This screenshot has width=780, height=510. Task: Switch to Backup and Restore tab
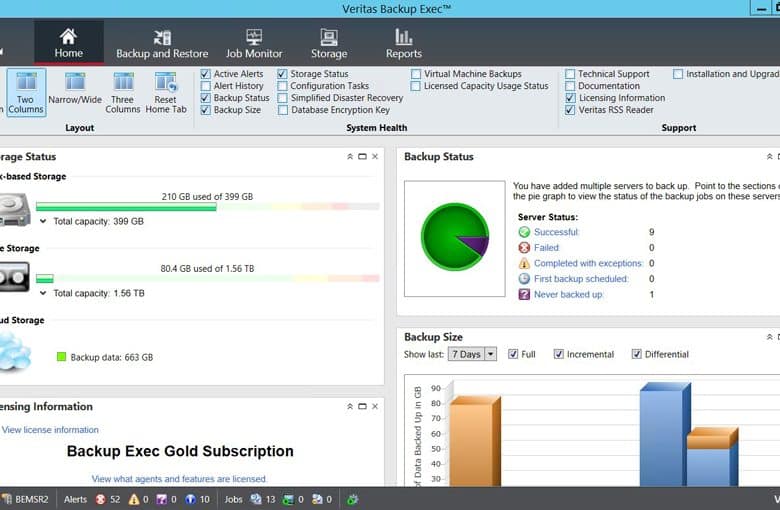click(x=162, y=43)
